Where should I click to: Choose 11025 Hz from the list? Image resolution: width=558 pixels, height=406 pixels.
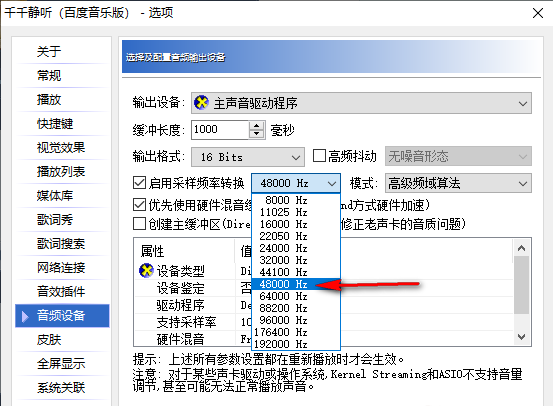tap(296, 212)
